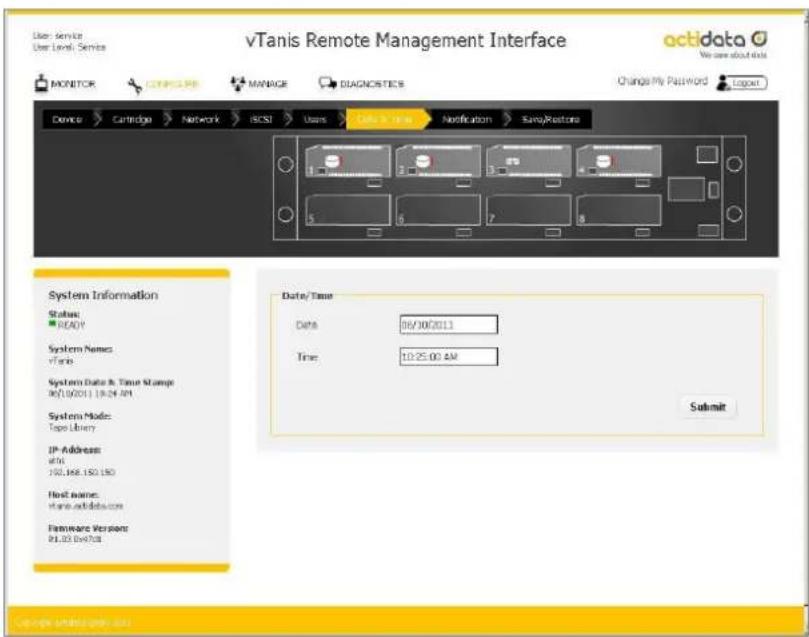Switch to the Network tab

pyautogui.click(x=200, y=120)
